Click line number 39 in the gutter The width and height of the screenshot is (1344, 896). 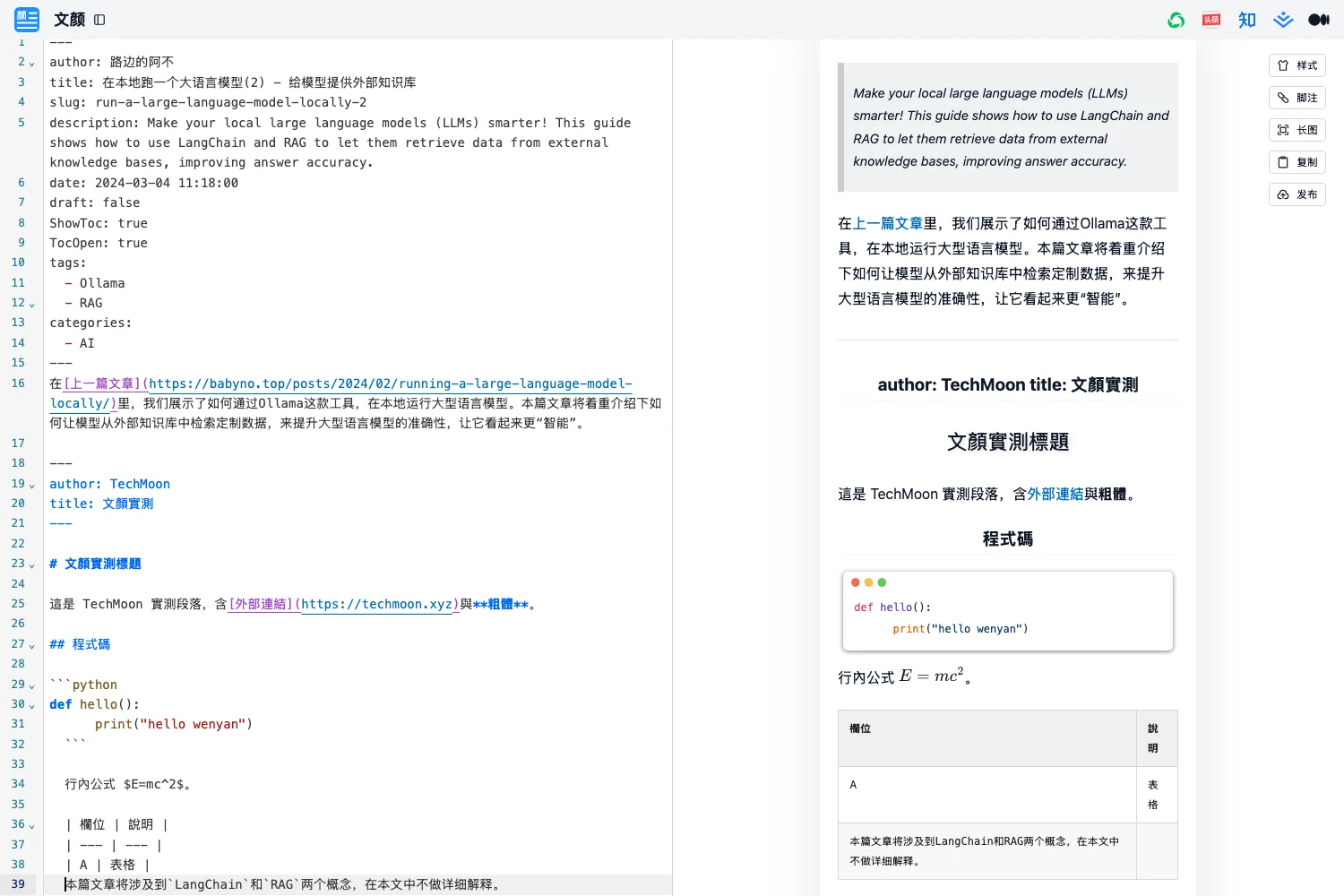tap(18, 884)
